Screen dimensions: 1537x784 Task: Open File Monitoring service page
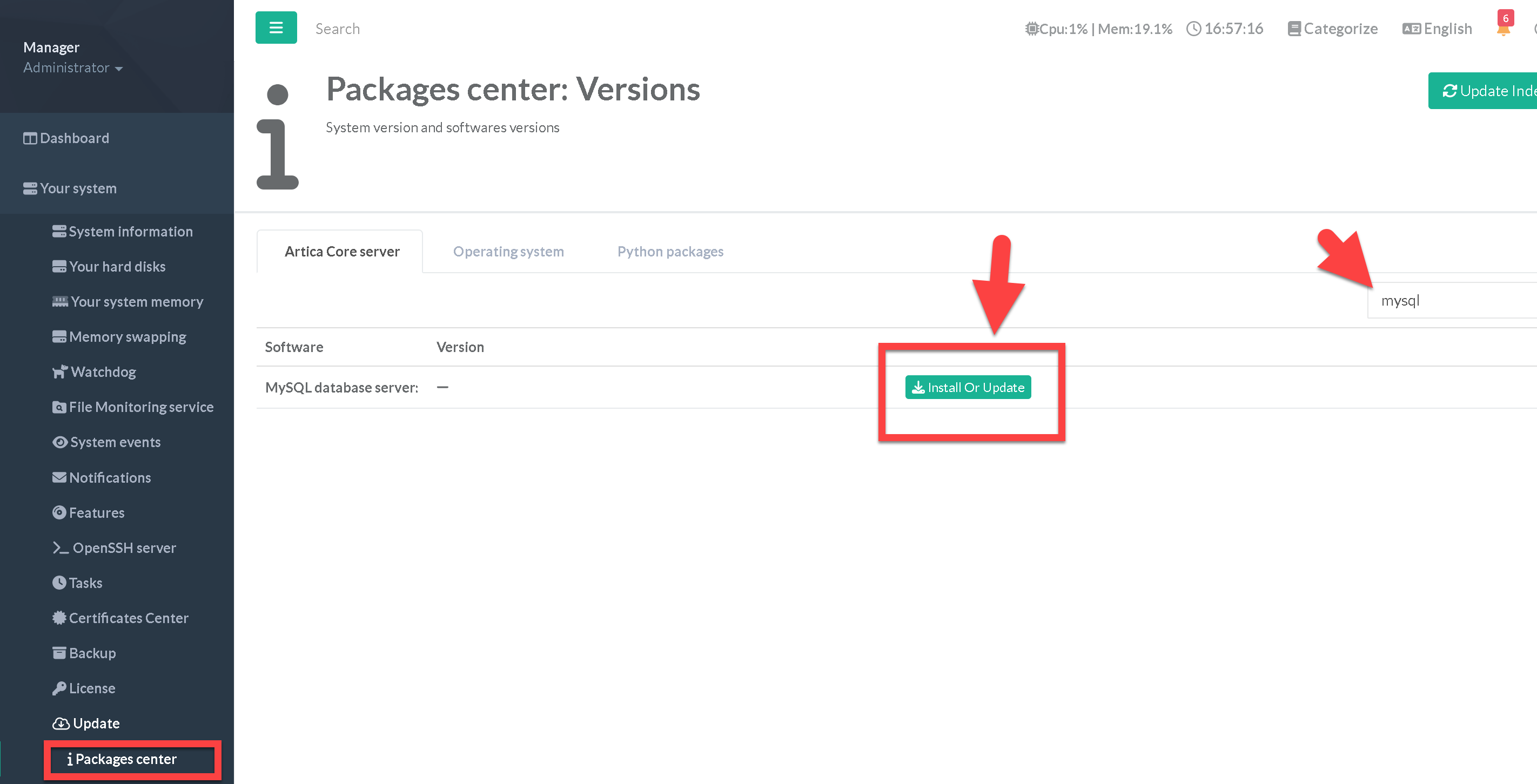point(141,407)
